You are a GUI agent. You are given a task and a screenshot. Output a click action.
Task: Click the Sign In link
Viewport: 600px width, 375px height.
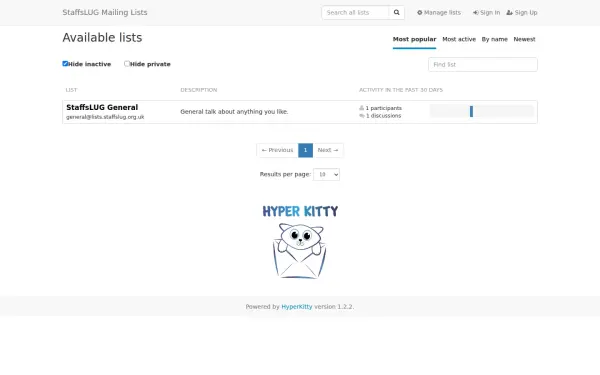486,13
